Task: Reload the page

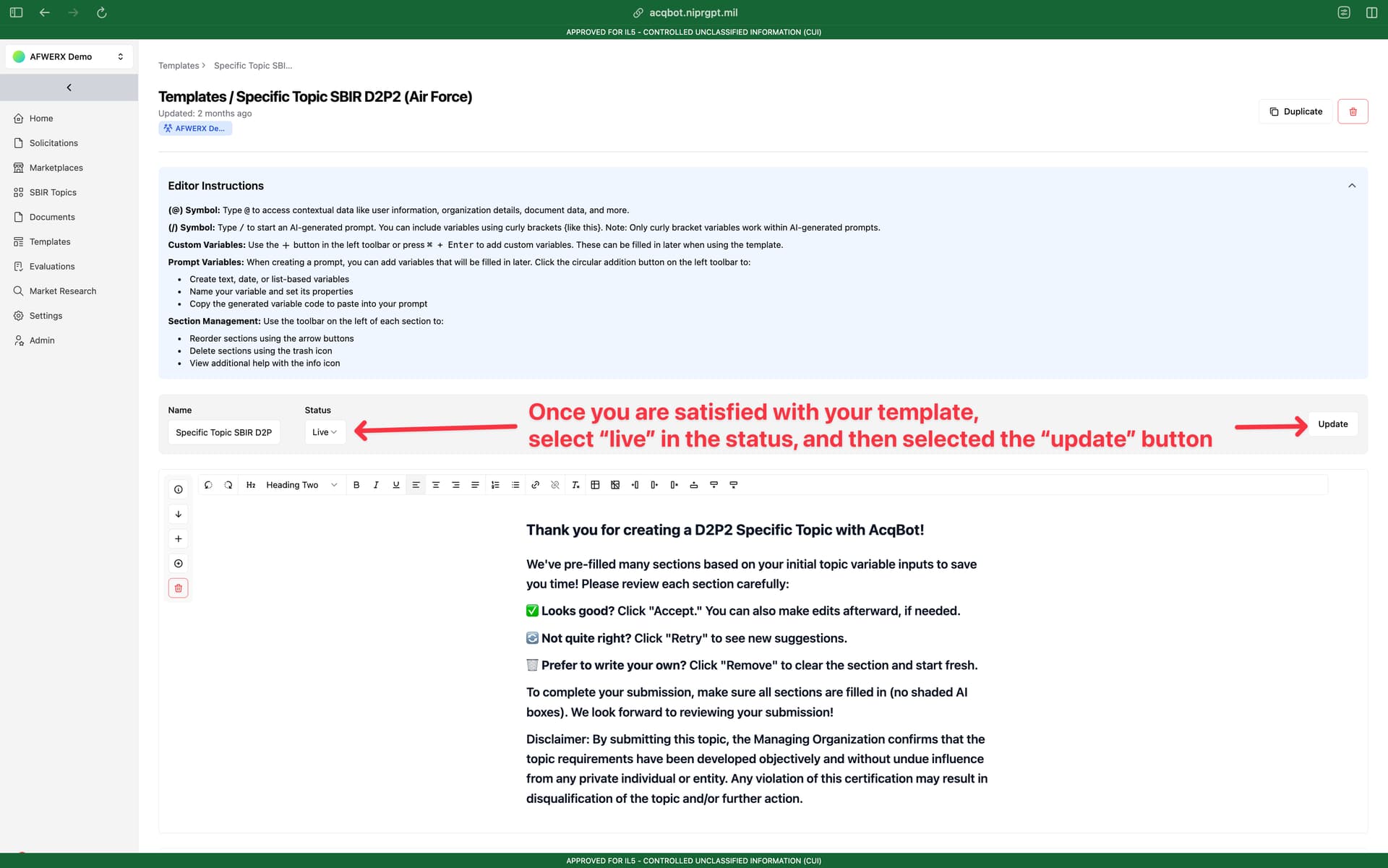Action: click(102, 12)
